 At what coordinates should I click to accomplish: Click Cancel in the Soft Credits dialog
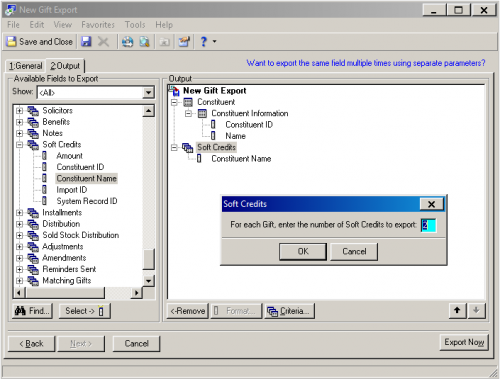pos(354,251)
